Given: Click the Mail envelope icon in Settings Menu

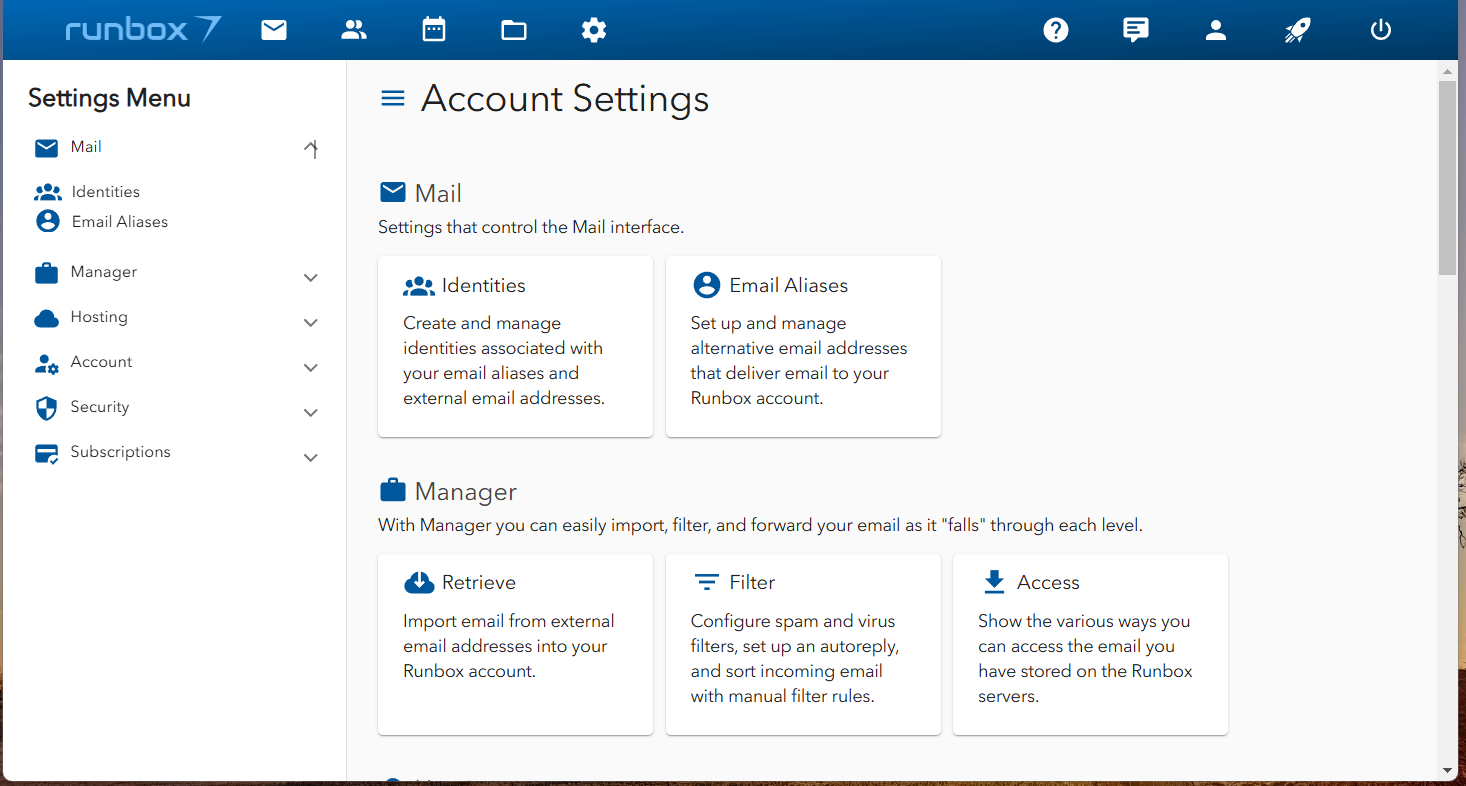Looking at the screenshot, I should click(46, 148).
